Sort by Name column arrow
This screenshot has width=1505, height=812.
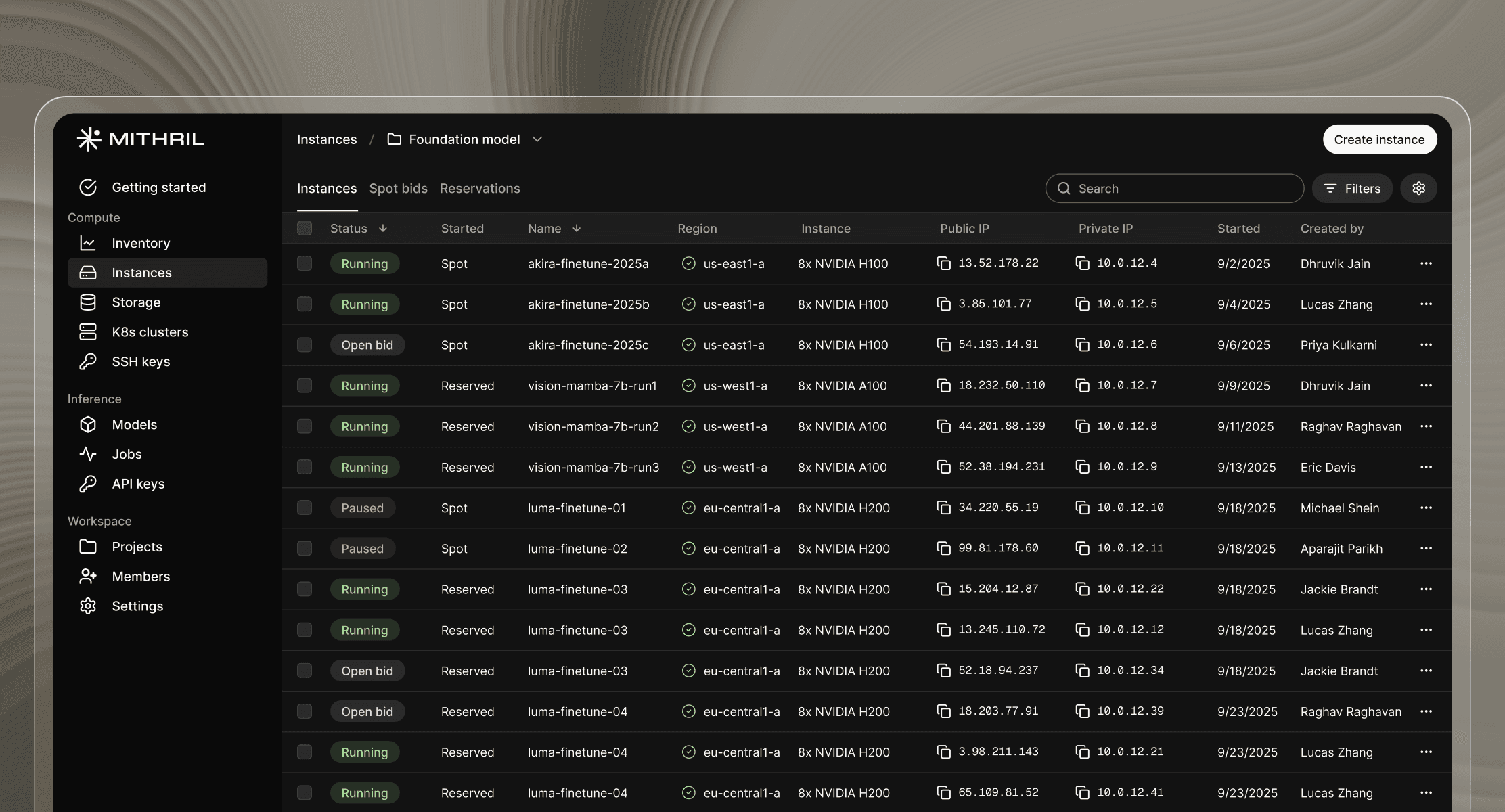(x=577, y=229)
